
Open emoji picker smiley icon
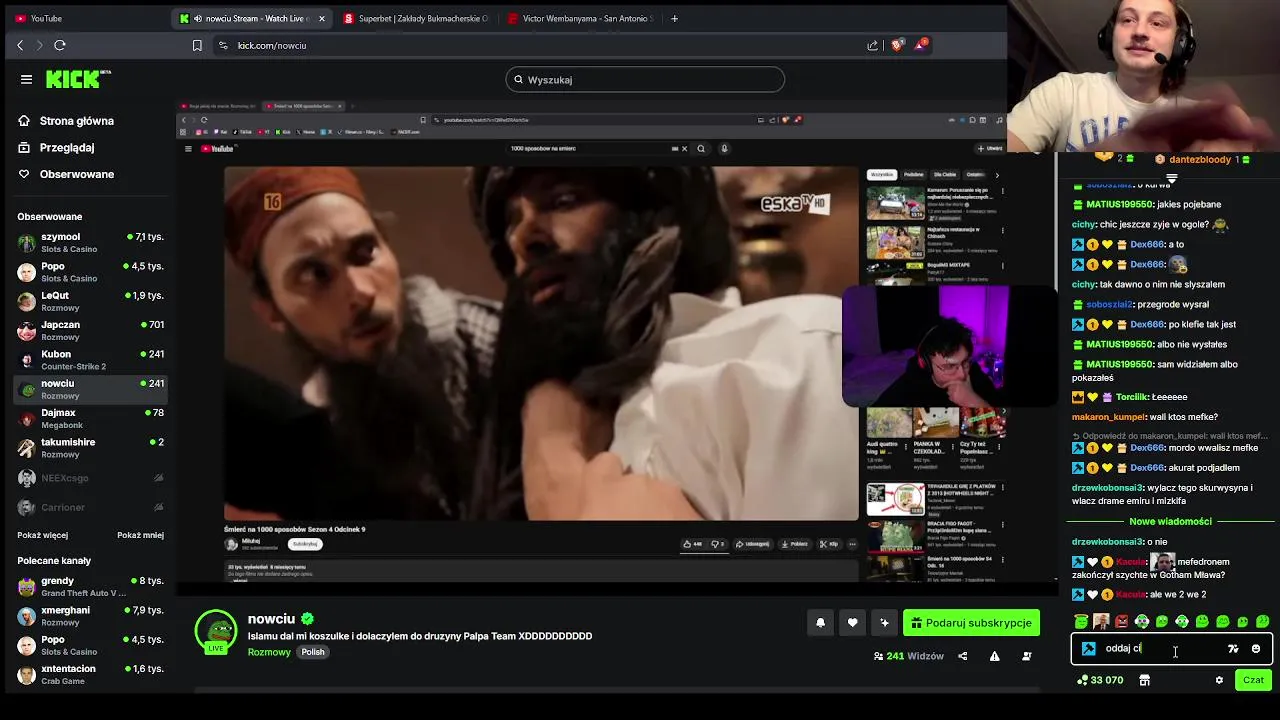click(x=1256, y=649)
